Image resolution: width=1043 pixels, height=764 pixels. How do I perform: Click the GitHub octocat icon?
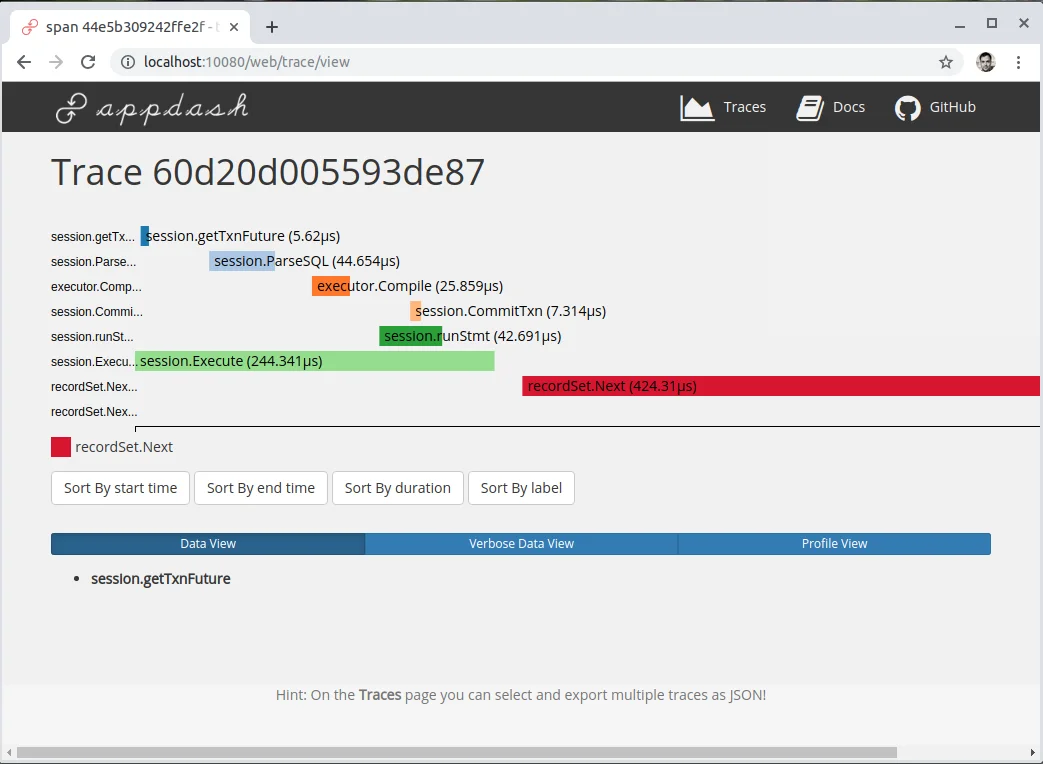pos(907,108)
